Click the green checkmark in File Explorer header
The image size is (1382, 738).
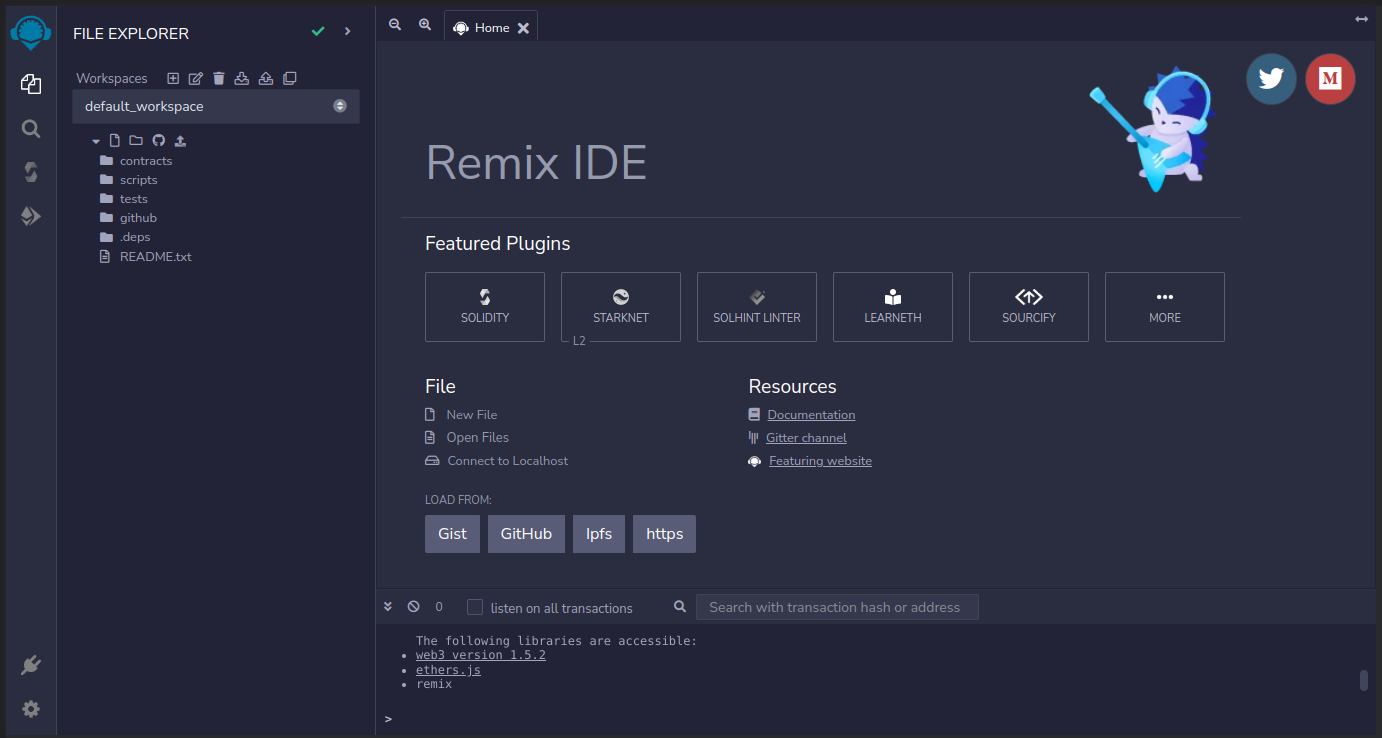[x=318, y=32]
